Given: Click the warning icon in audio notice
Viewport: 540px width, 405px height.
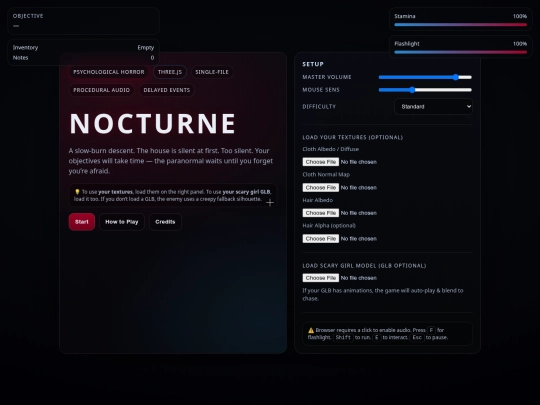Looking at the screenshot, I should (311, 330).
